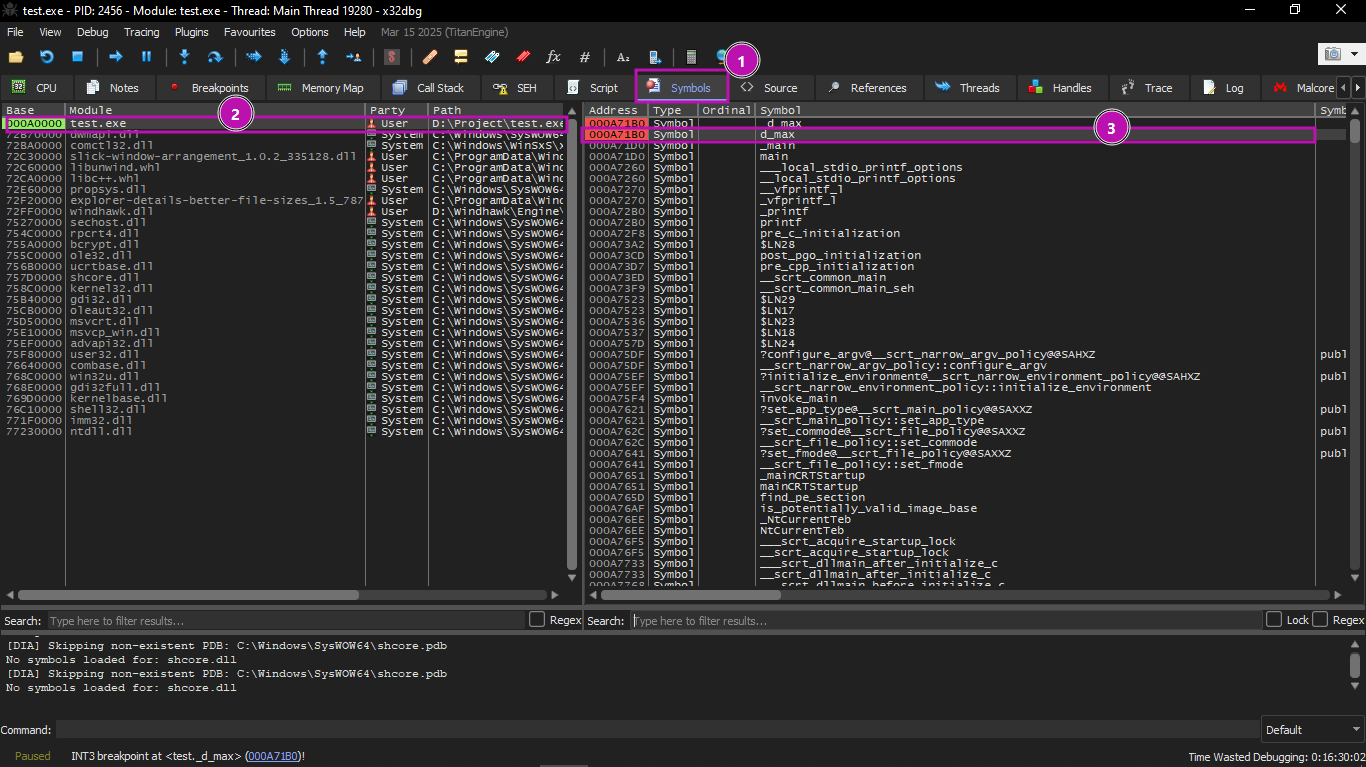Open the Plugins menu
This screenshot has height=767, width=1366.
(191, 32)
